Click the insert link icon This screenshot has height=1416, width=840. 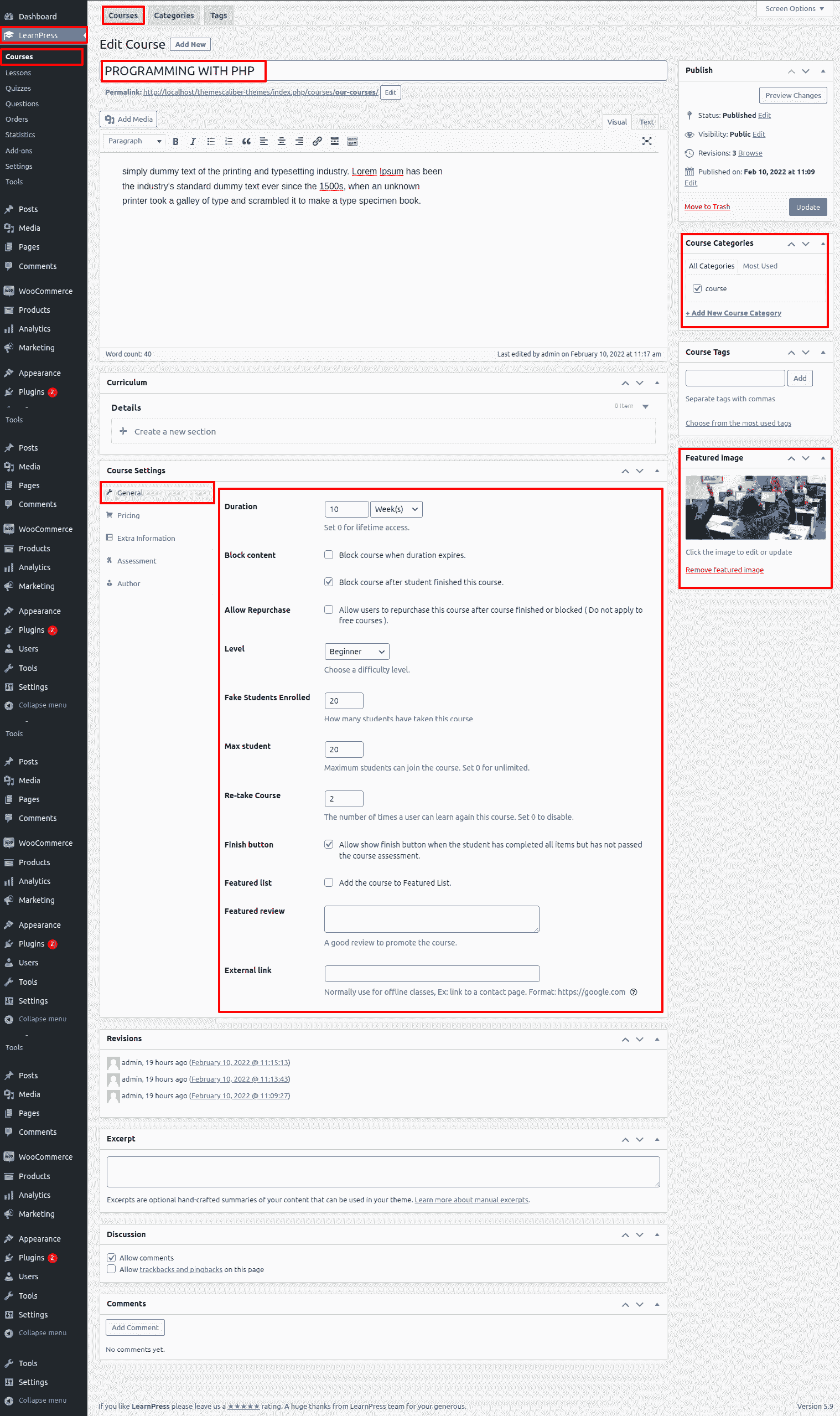click(x=317, y=142)
